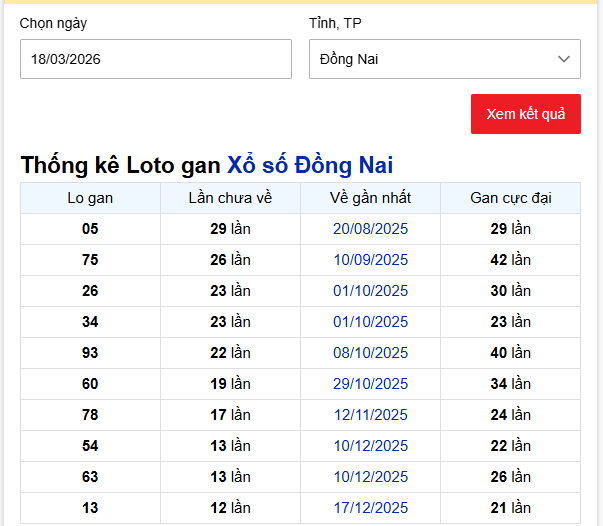Click the date link 20/08/2025
Screen dimensions: 603x526
pos(370,229)
